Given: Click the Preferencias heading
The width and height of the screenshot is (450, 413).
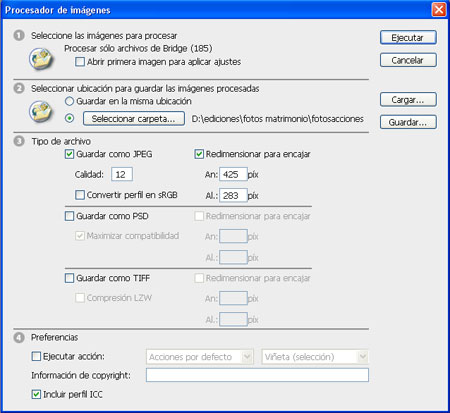Looking at the screenshot, I should pyautogui.click(x=54, y=337).
